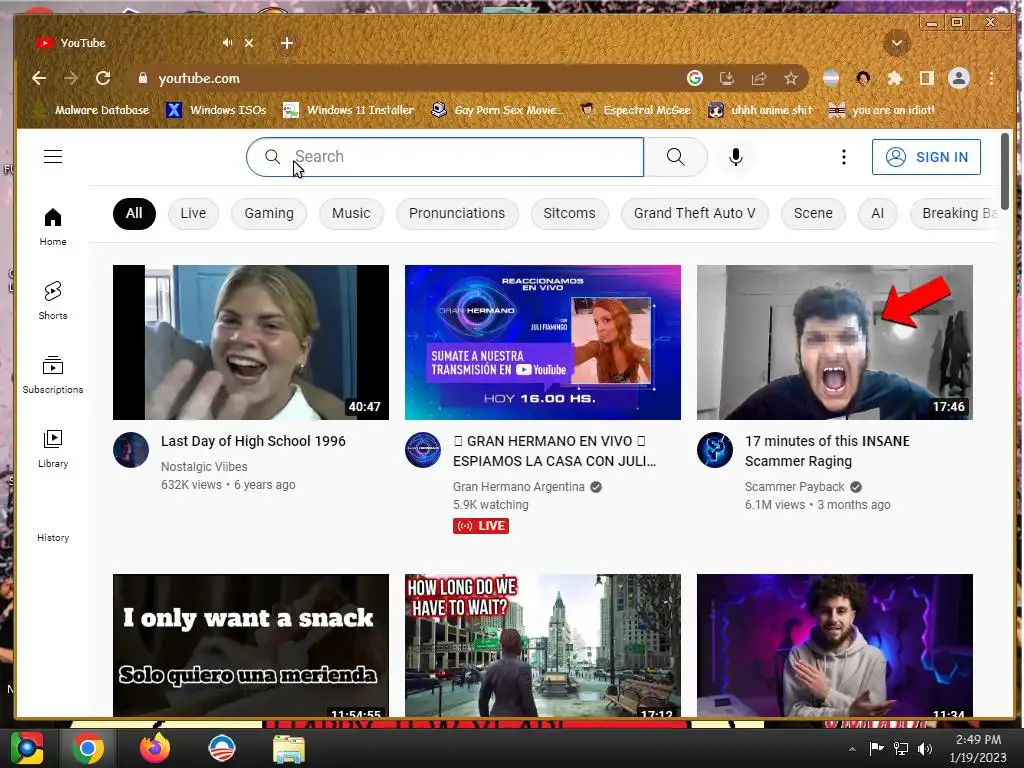1024x768 pixels.
Task: Focus the YouTube Search field
Action: pyautogui.click(x=445, y=157)
